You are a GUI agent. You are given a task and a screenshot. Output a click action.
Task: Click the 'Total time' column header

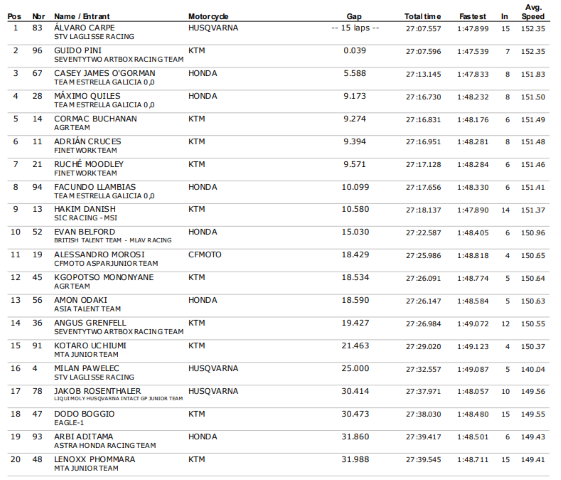coord(423,16)
